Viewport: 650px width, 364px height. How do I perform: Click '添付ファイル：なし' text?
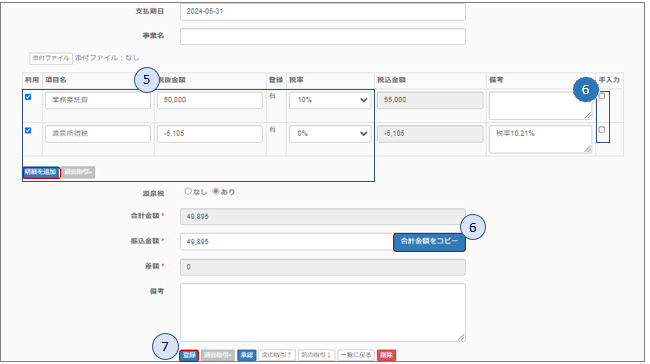click(107, 58)
